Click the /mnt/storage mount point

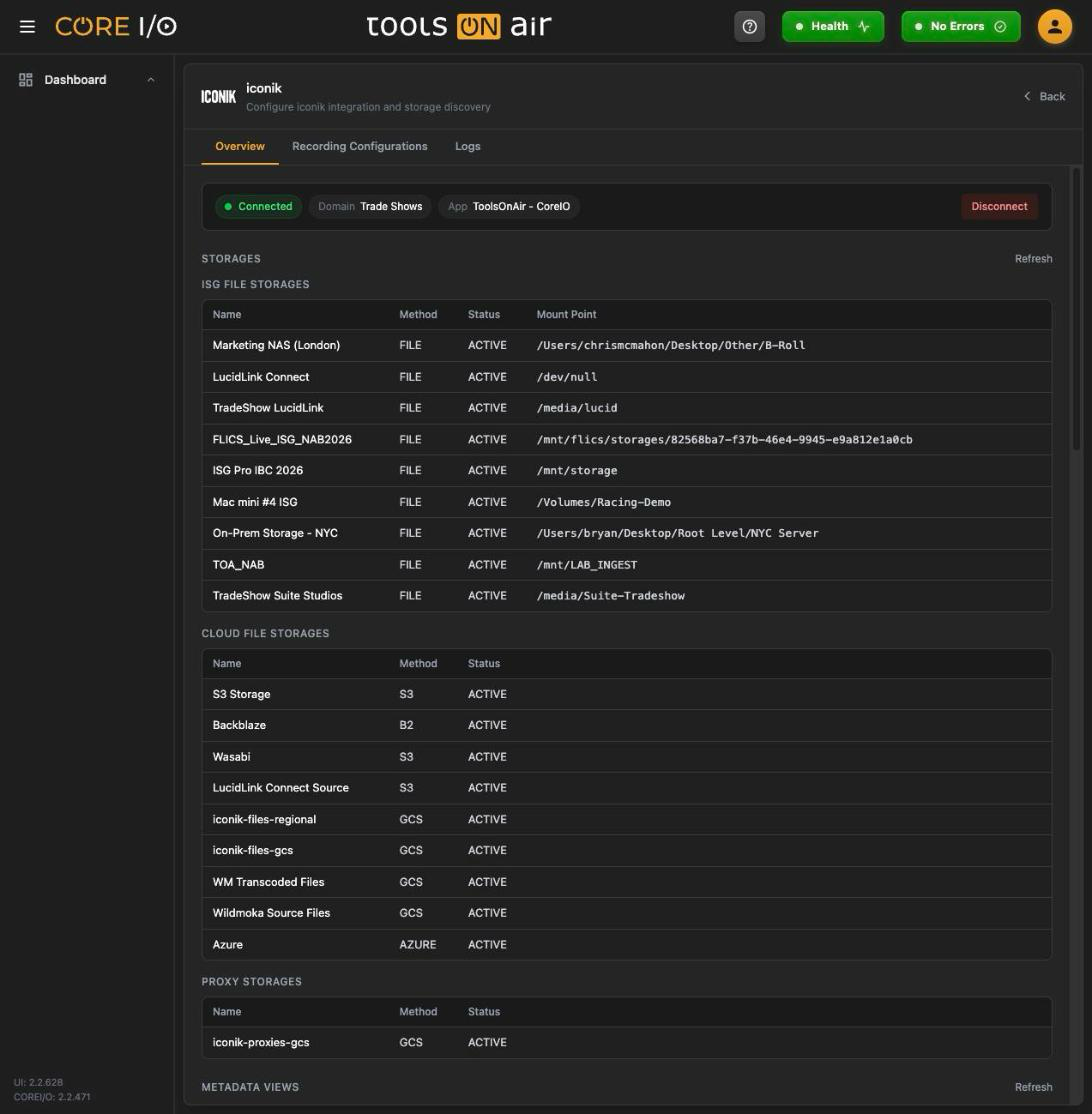click(x=577, y=470)
